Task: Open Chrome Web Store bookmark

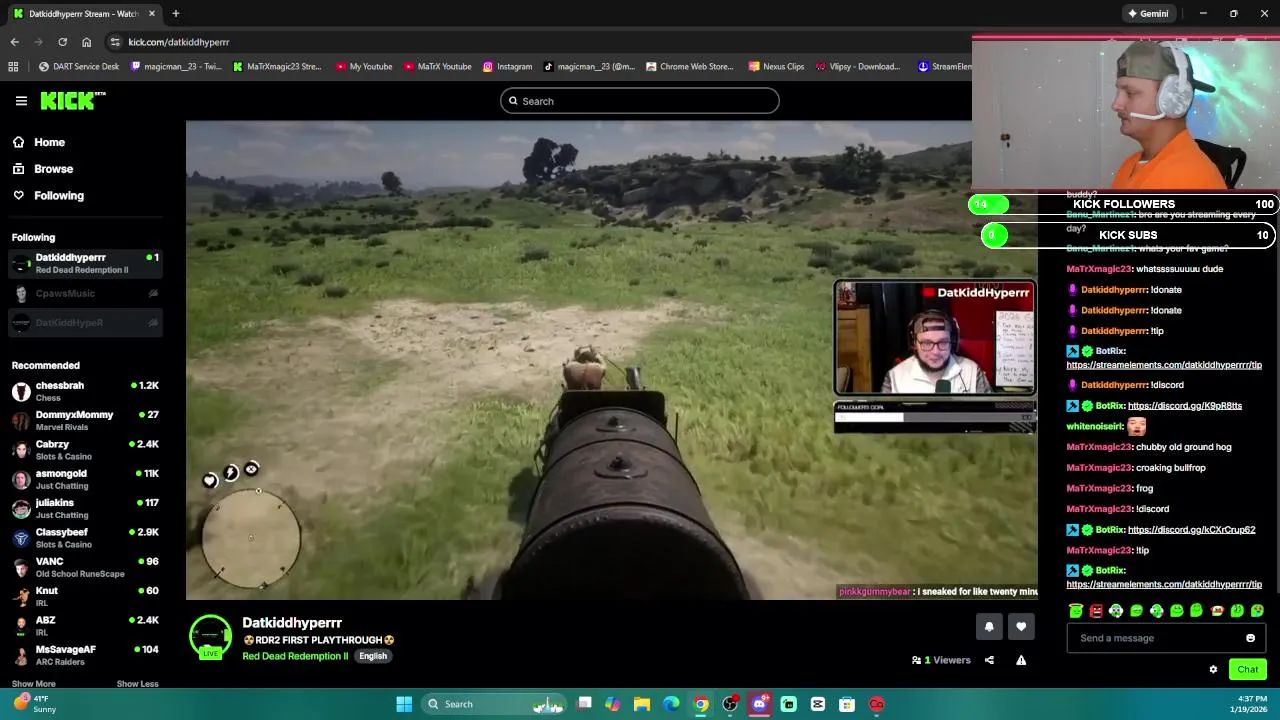Action: click(690, 67)
